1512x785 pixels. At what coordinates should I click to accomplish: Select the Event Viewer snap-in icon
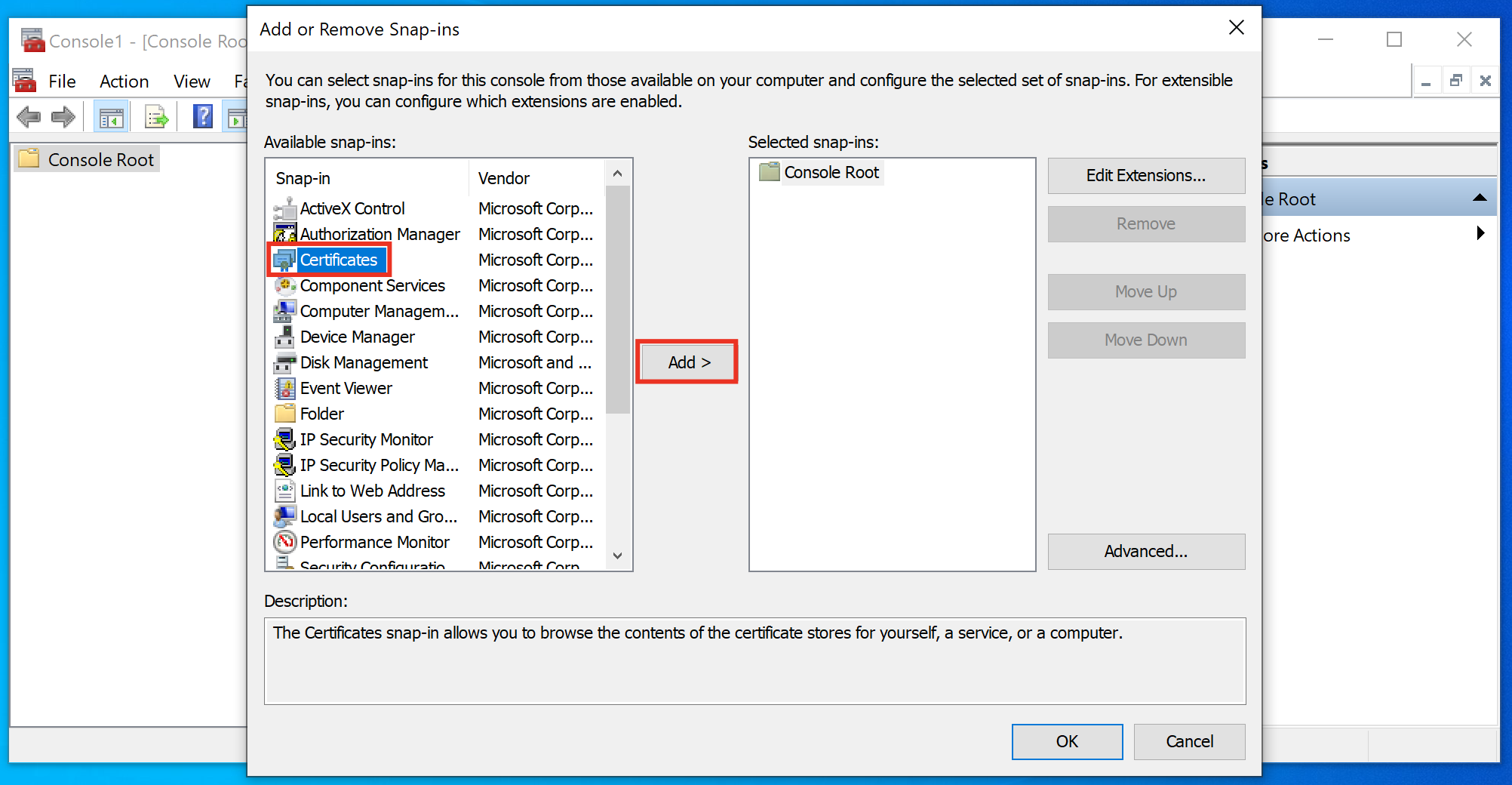point(285,388)
